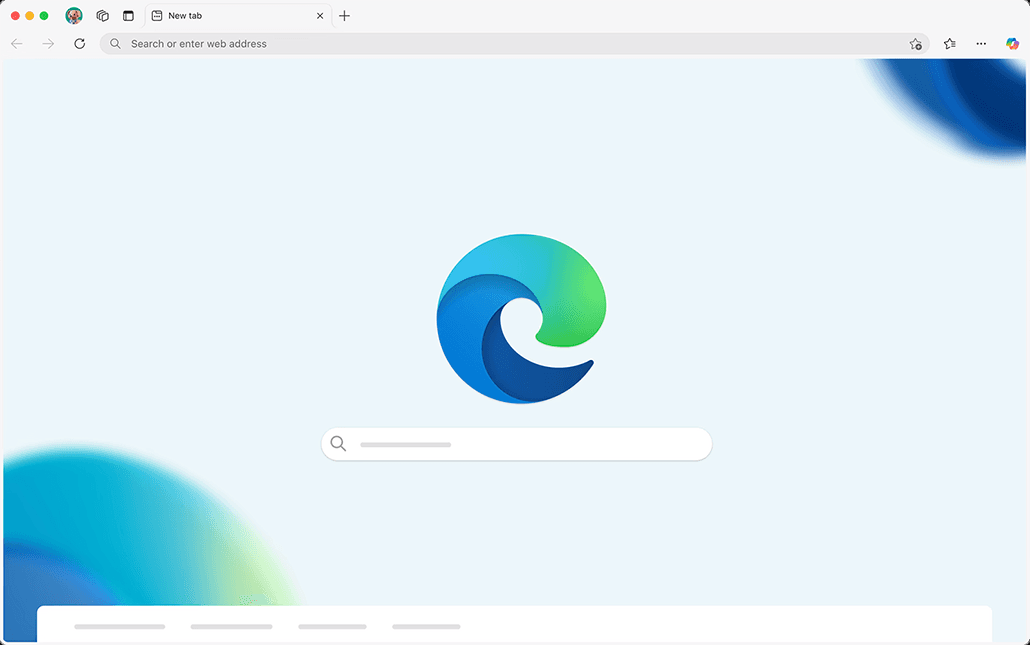Go back with the back arrow

pyautogui.click(x=17, y=43)
